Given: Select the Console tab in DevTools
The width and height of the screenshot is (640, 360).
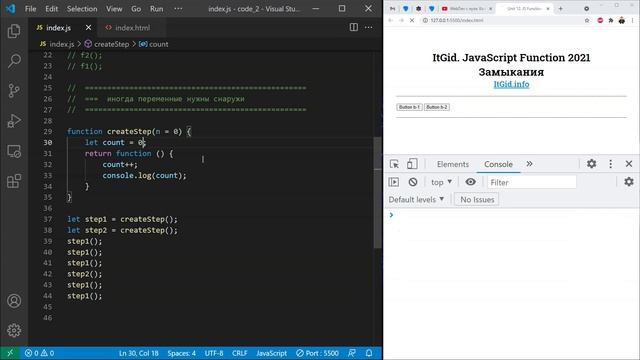Looking at the screenshot, I should [498, 164].
